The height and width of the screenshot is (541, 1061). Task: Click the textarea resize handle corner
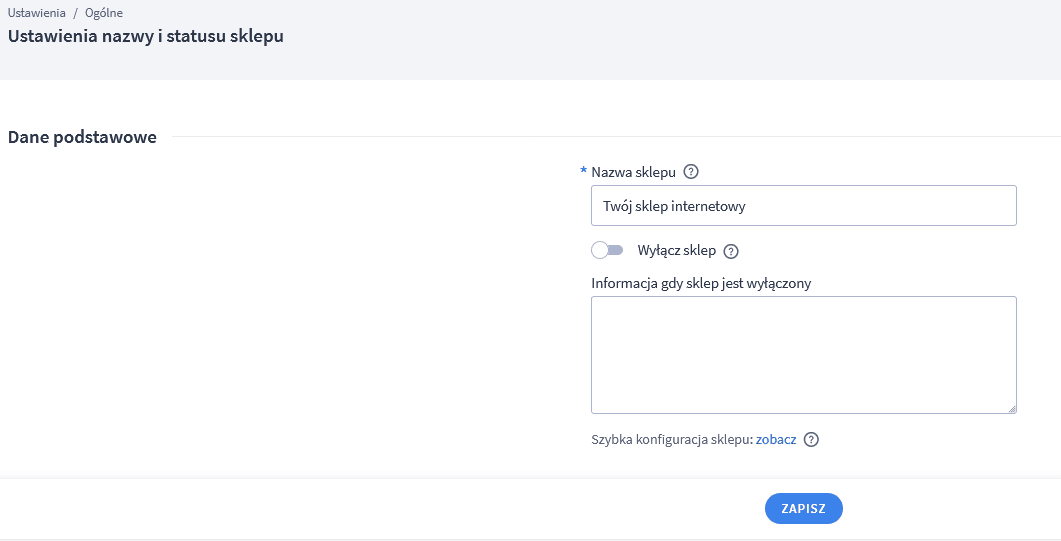click(1012, 408)
